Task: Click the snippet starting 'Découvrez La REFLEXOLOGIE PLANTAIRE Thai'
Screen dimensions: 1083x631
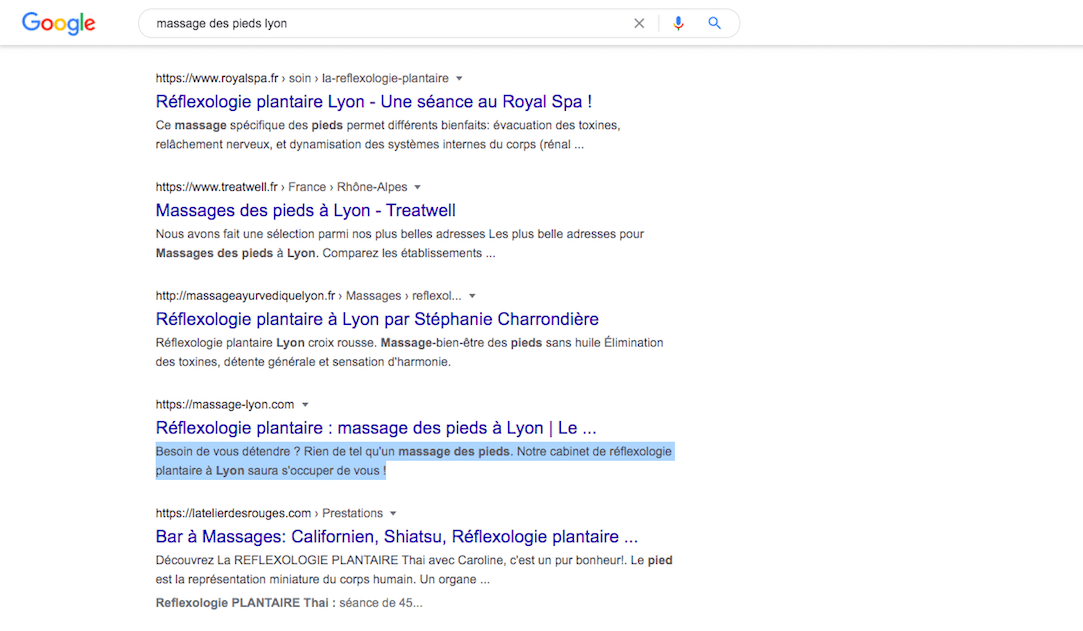Action: point(414,570)
